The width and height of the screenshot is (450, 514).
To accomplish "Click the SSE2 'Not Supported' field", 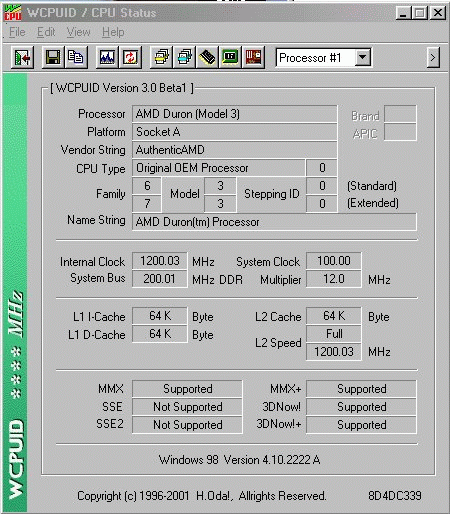I will [x=187, y=425].
